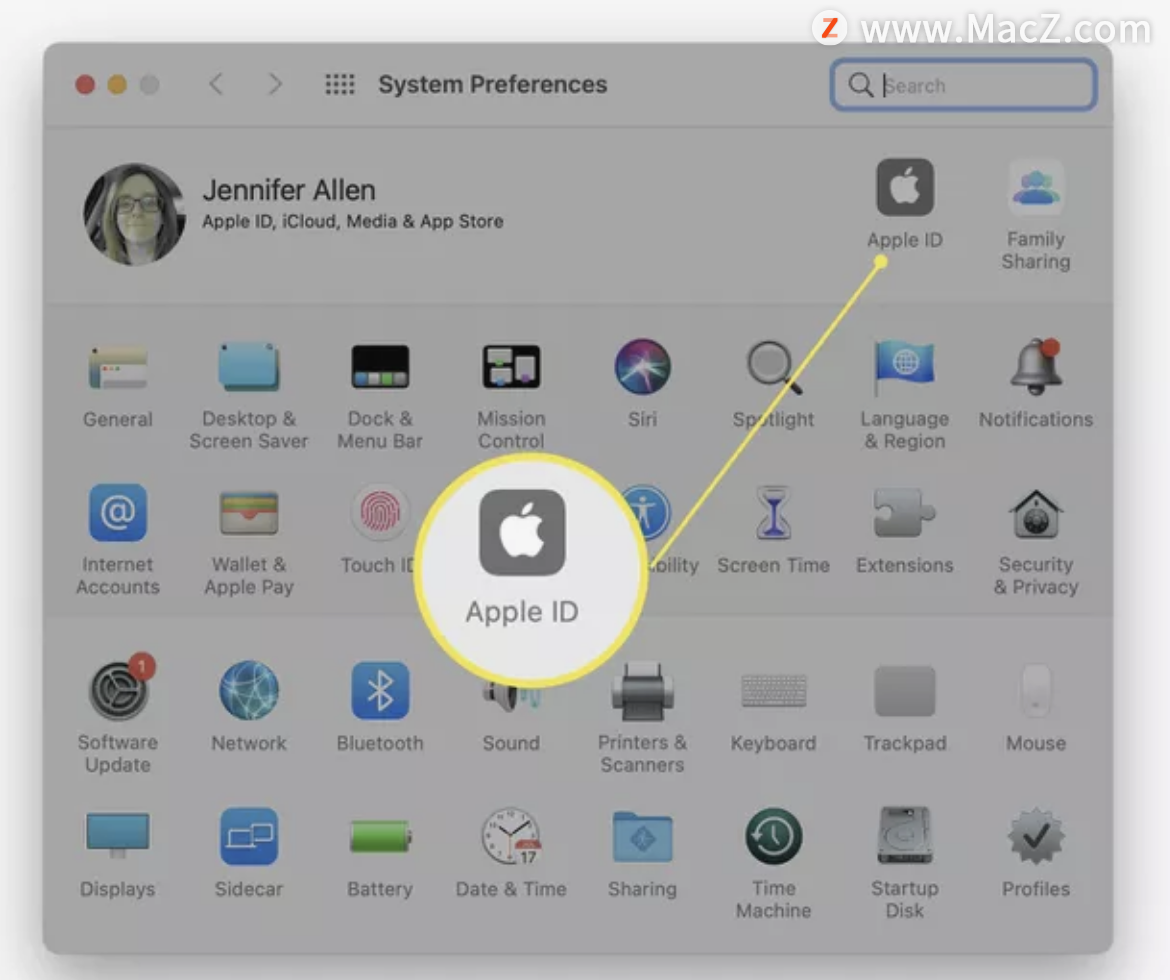Open Spotlight preferences
1170x980 pixels.
tap(774, 366)
